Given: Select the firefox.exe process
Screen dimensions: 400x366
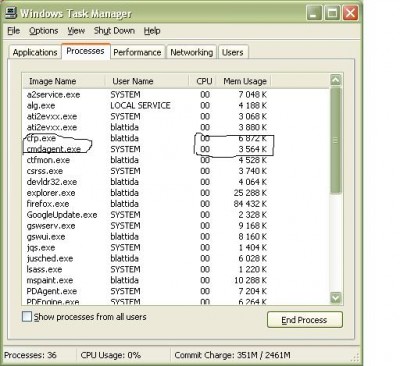Looking at the screenshot, I should [x=48, y=204].
